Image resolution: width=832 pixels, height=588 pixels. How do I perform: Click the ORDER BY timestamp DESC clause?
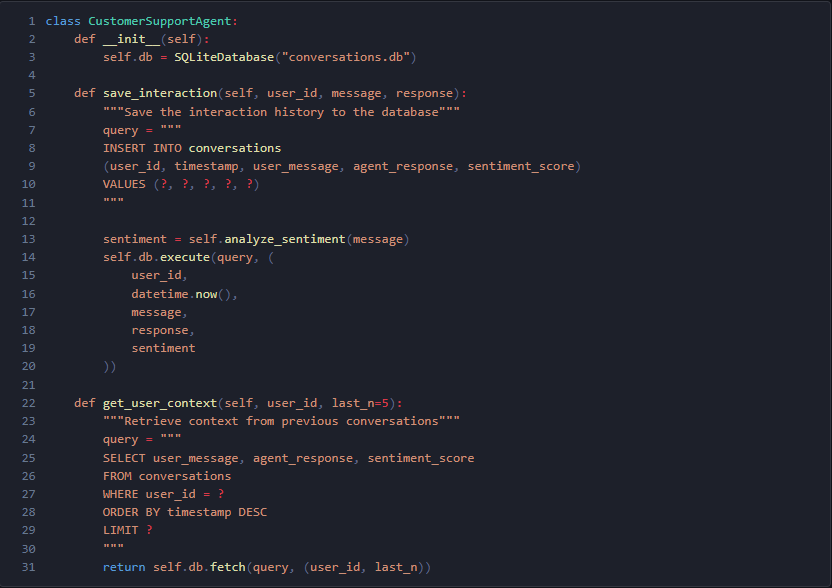[185, 512]
